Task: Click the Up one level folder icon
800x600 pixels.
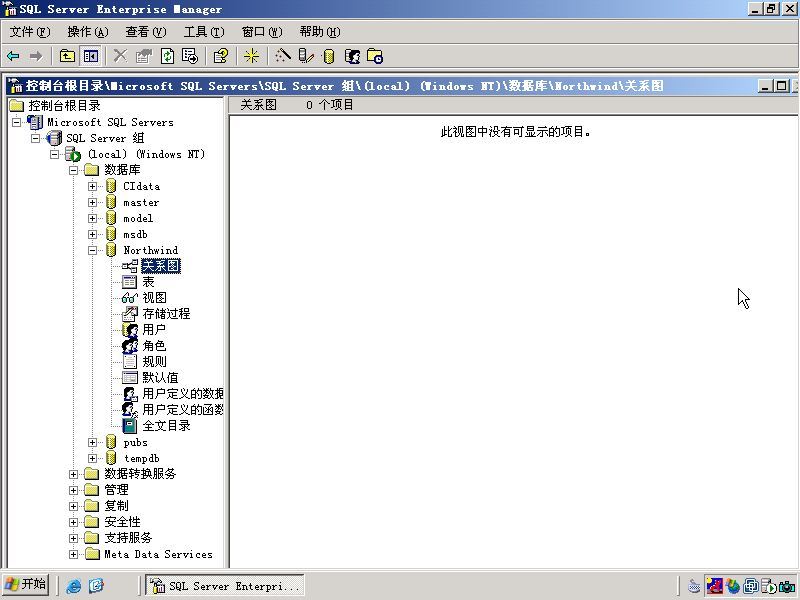Action: (67, 56)
